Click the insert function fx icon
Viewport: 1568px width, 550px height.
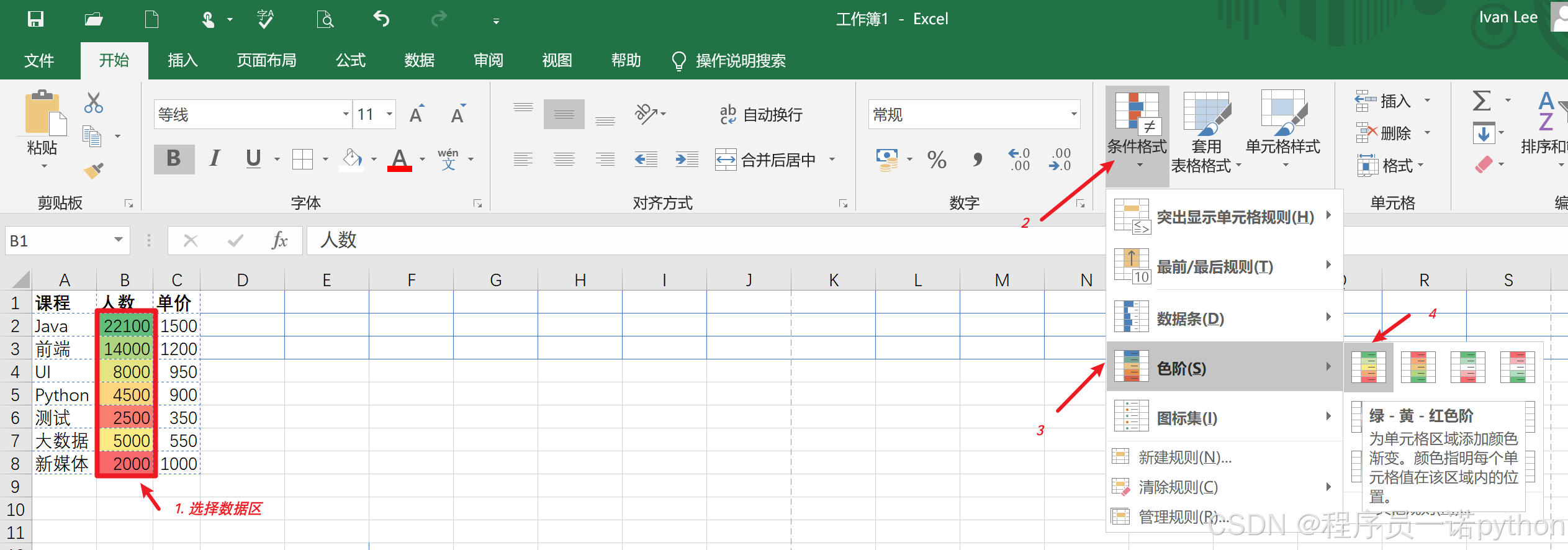click(279, 240)
